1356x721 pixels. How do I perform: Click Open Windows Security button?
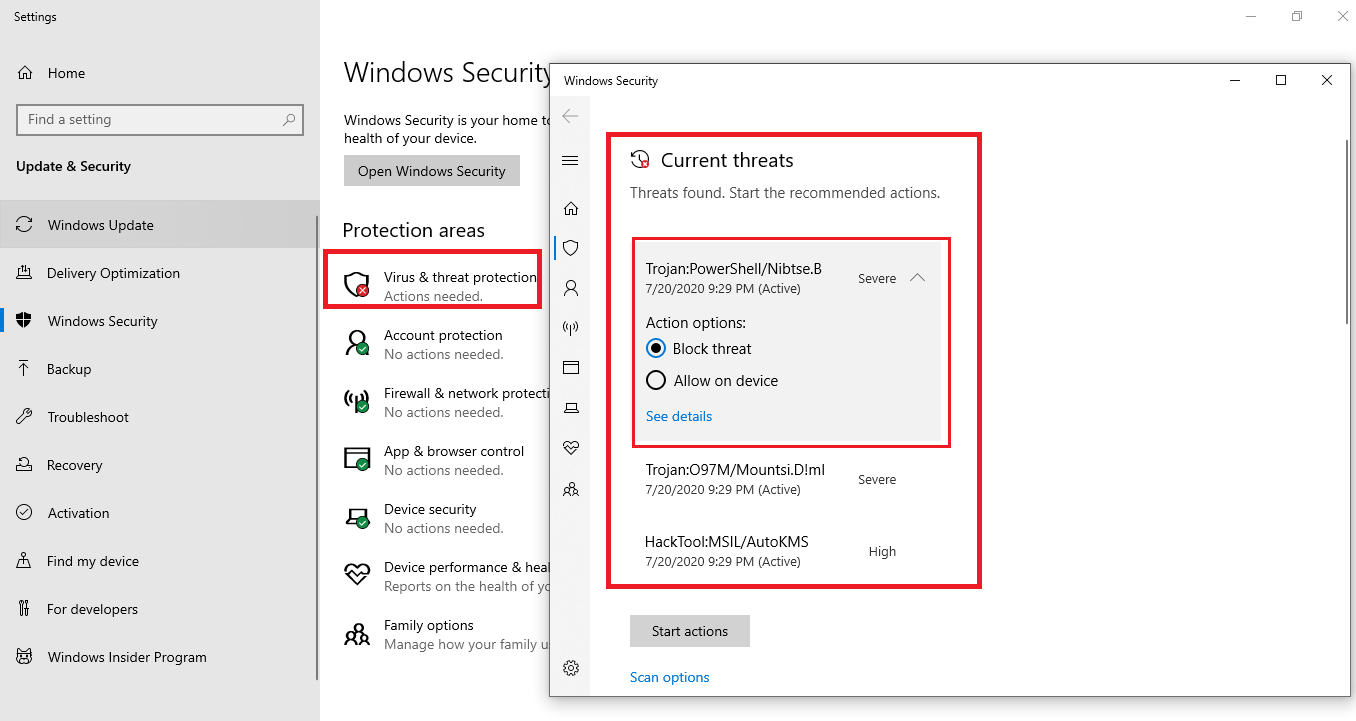(x=432, y=171)
